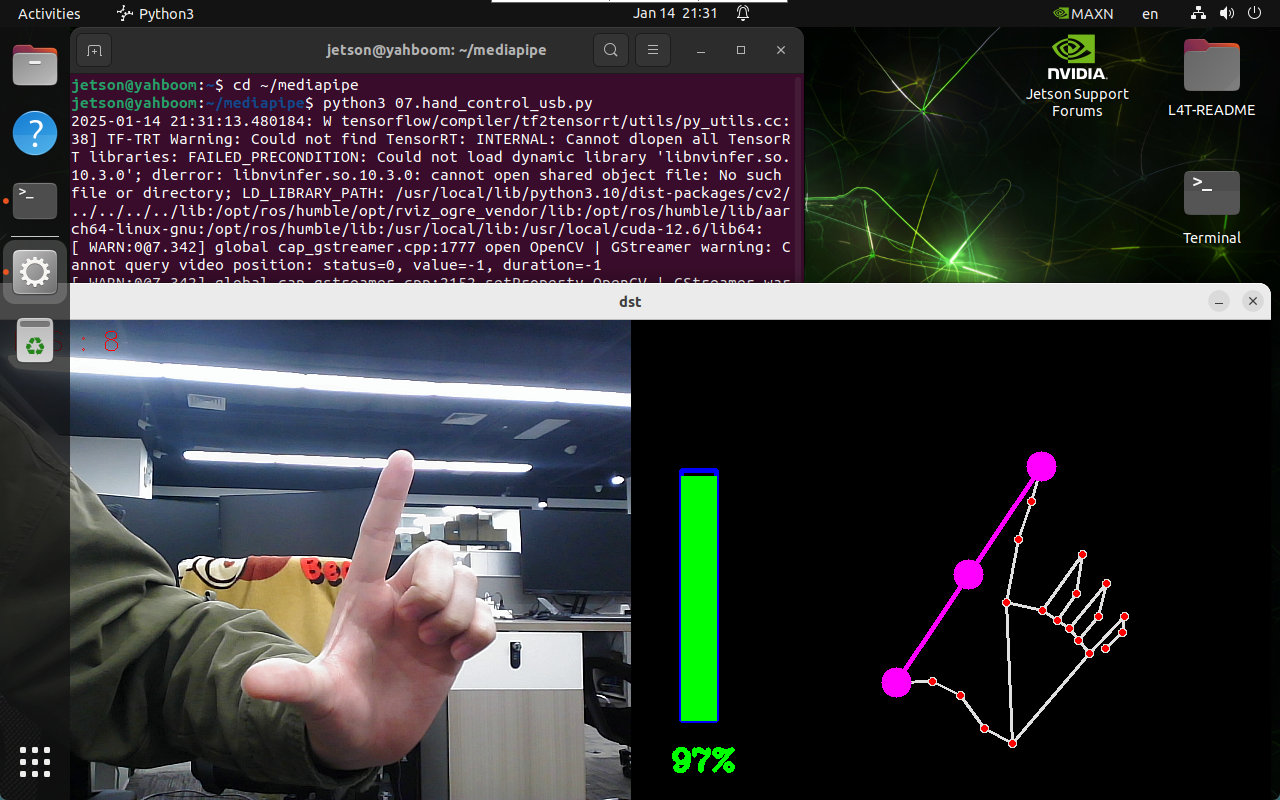Click the terminal title "jetson@yahboom: ~/mediapipe"
Image resolution: width=1280 pixels, height=800 pixels.
pyautogui.click(x=436, y=50)
